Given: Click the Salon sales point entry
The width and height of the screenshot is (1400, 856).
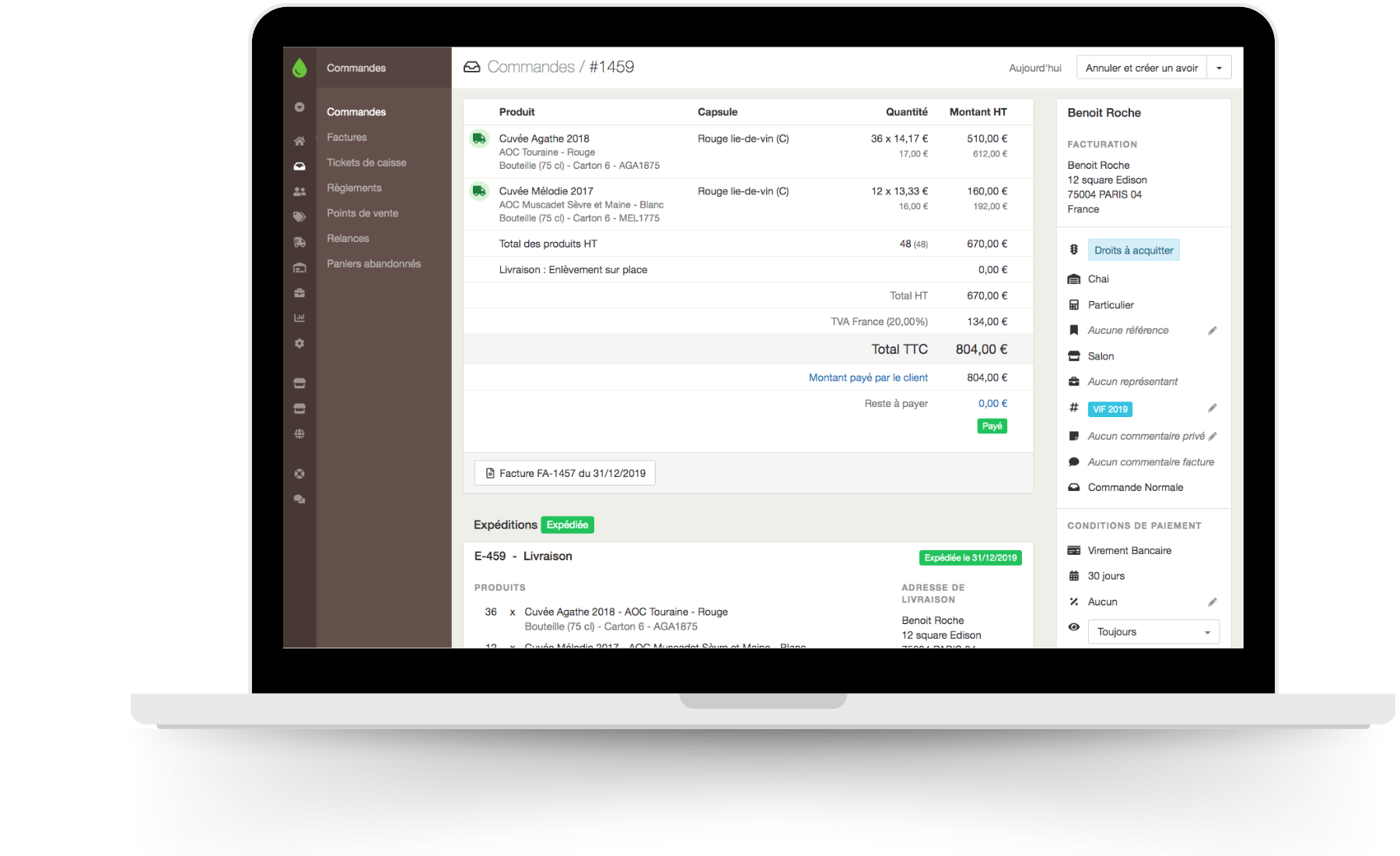Looking at the screenshot, I should pos(1101,356).
